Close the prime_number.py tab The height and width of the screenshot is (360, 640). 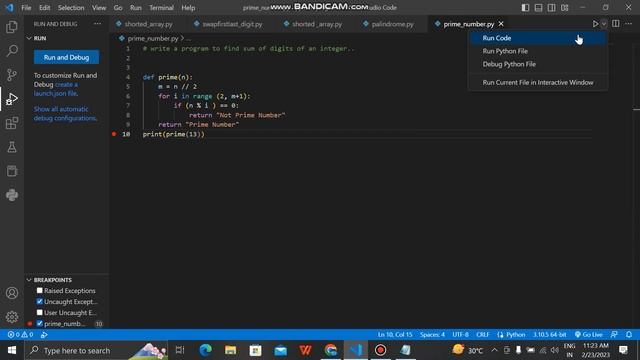click(501, 24)
